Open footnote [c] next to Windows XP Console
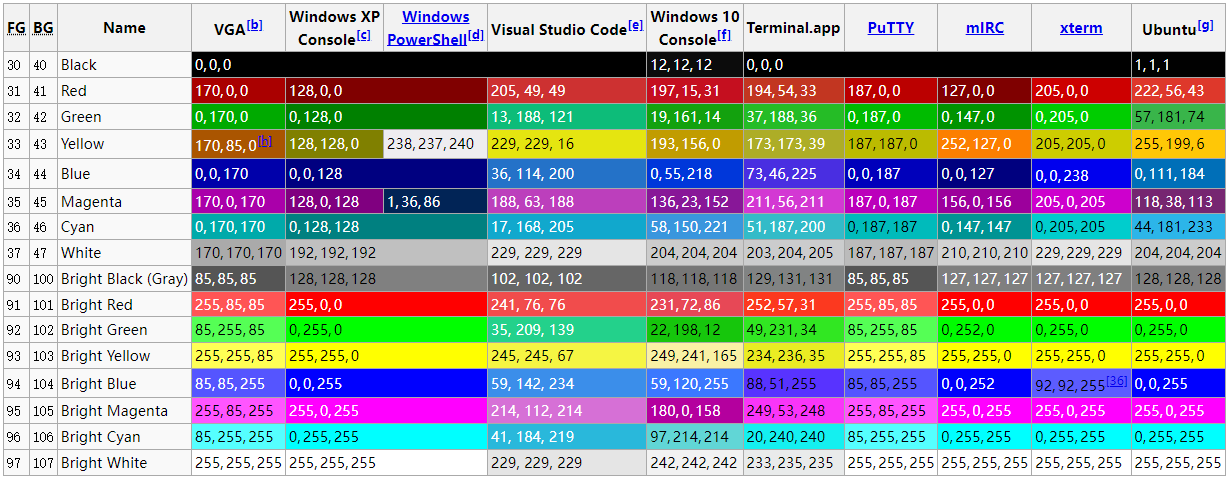1229x479 pixels. pyautogui.click(x=363, y=36)
